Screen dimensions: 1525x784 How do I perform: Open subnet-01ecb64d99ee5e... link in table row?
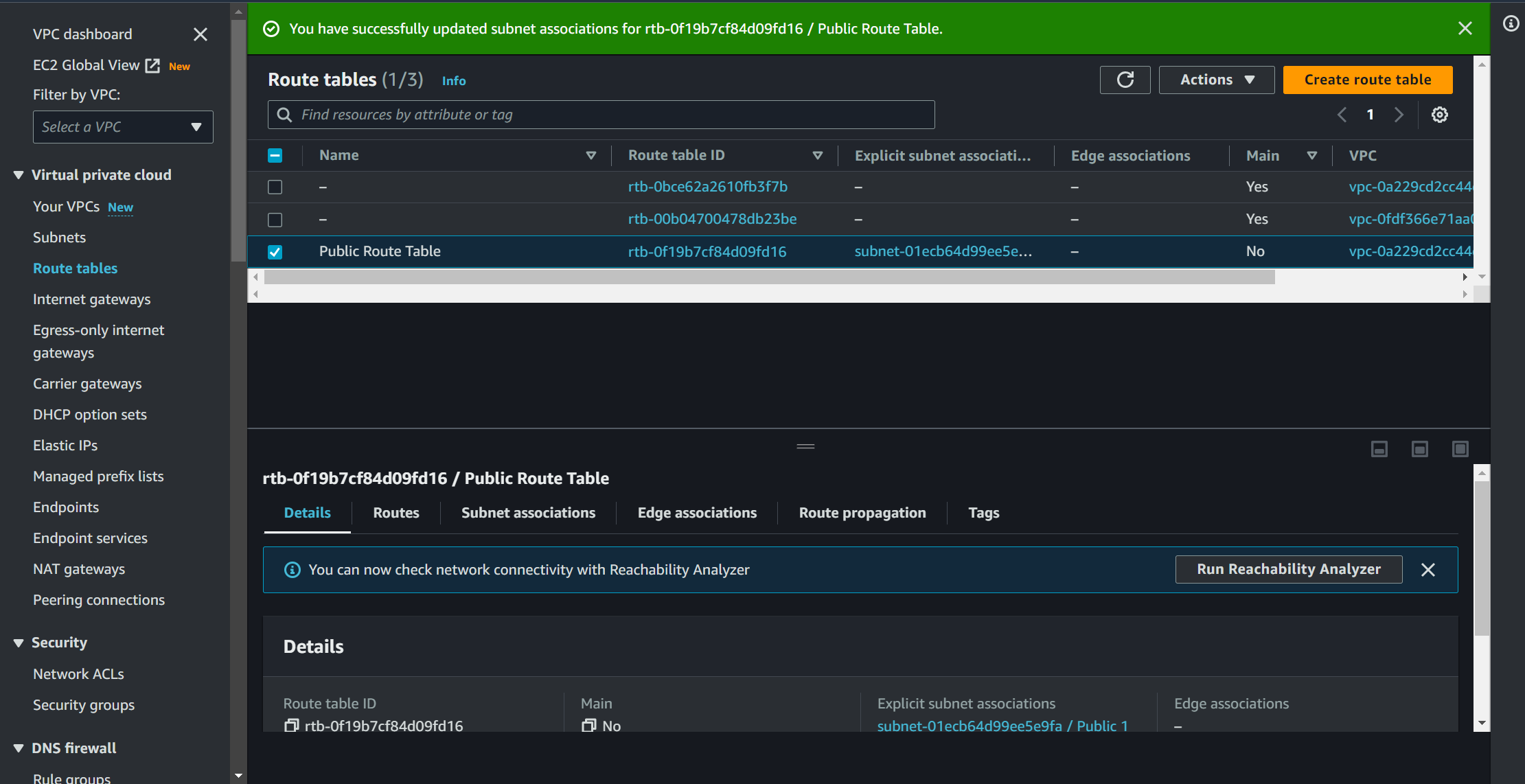[x=943, y=251]
